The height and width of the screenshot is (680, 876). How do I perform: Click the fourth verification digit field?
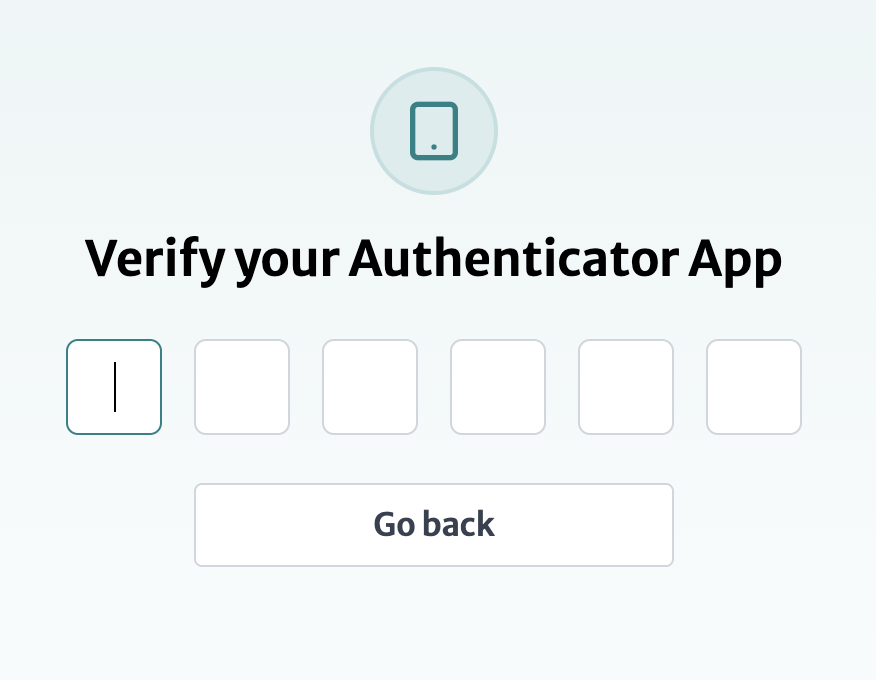point(497,387)
